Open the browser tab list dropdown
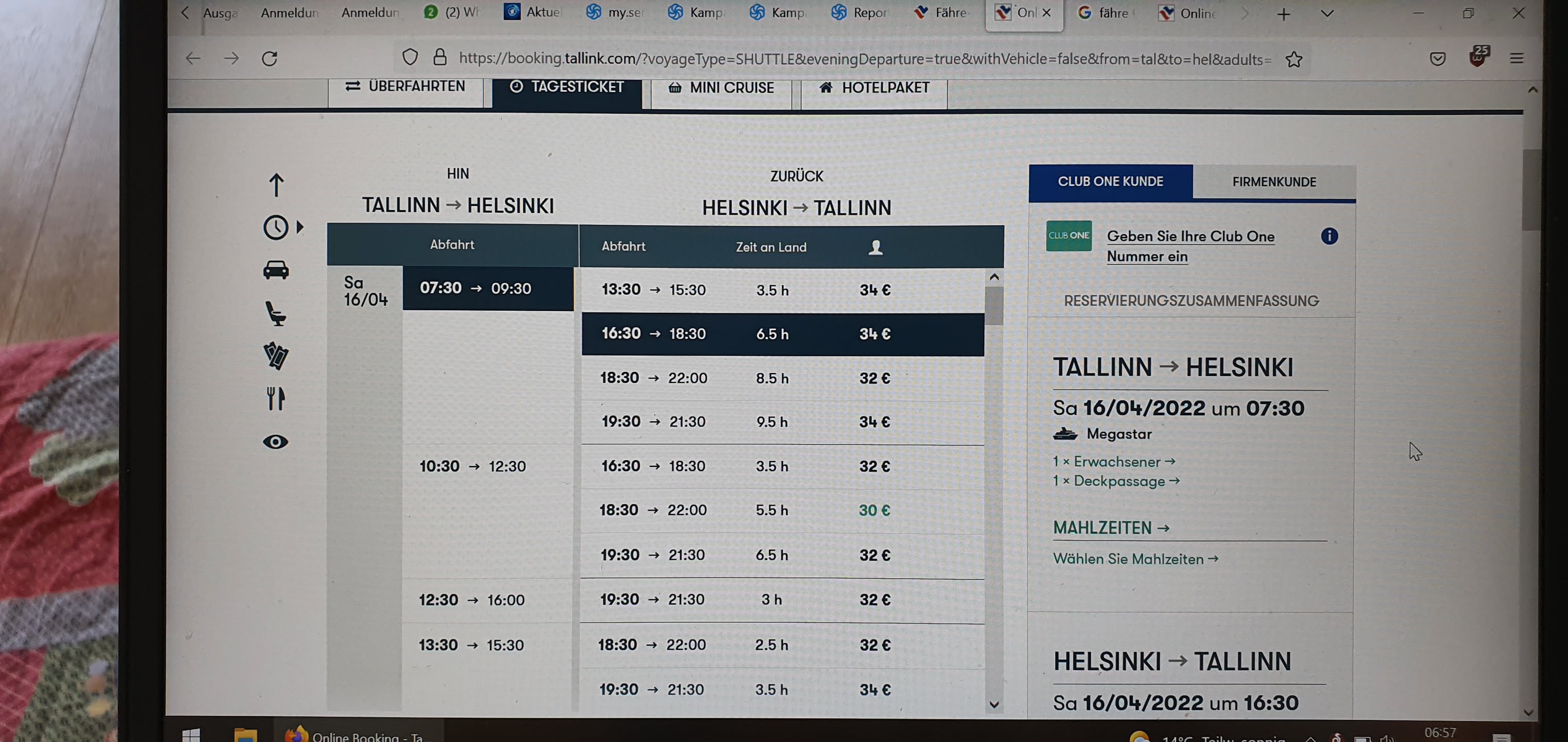 click(1327, 13)
